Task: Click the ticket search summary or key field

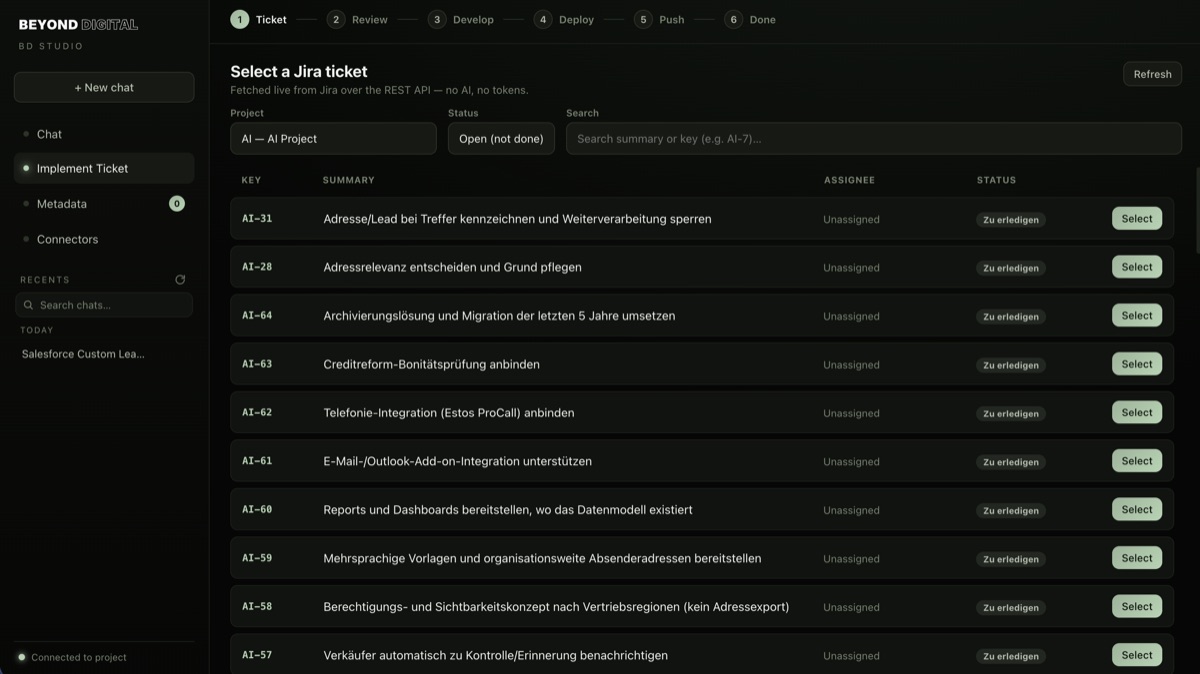Action: [x=874, y=139]
